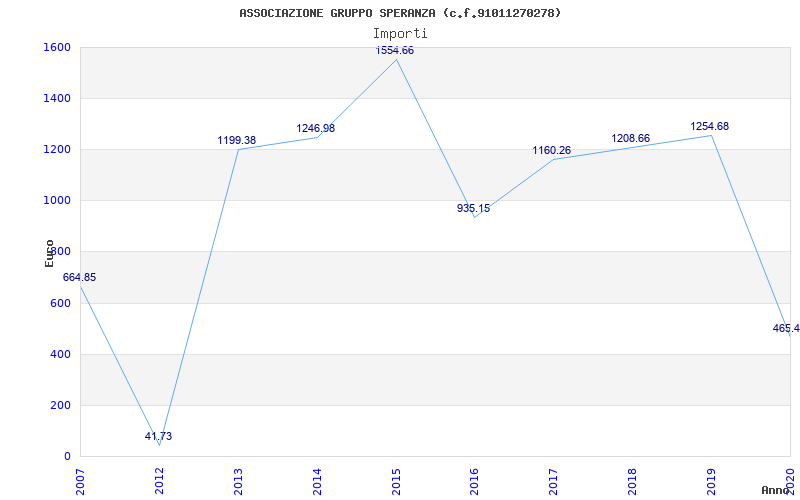Click x-axis year label 2013
The width and height of the screenshot is (800, 500).
tap(237, 481)
